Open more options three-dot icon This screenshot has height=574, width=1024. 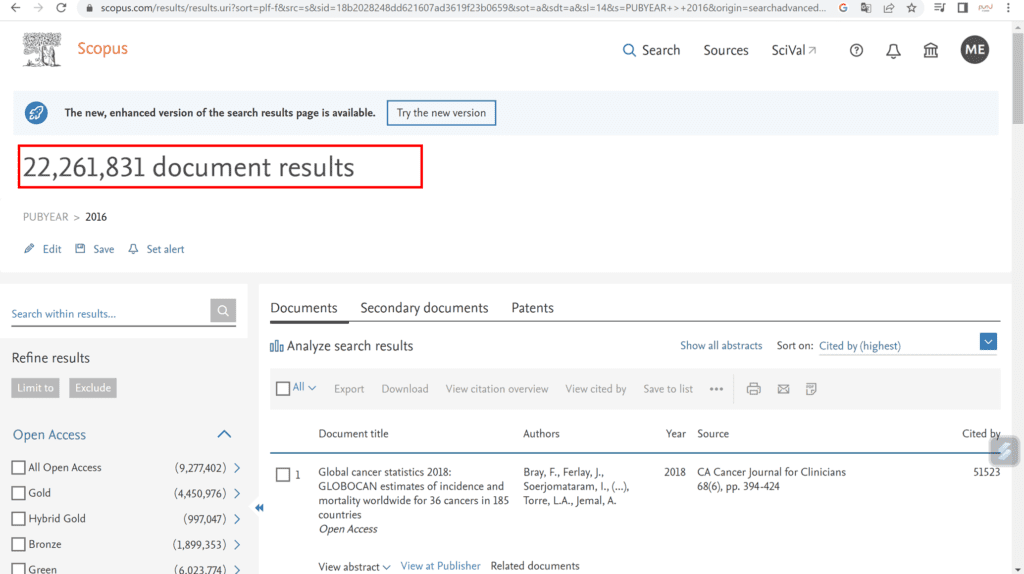(716, 389)
